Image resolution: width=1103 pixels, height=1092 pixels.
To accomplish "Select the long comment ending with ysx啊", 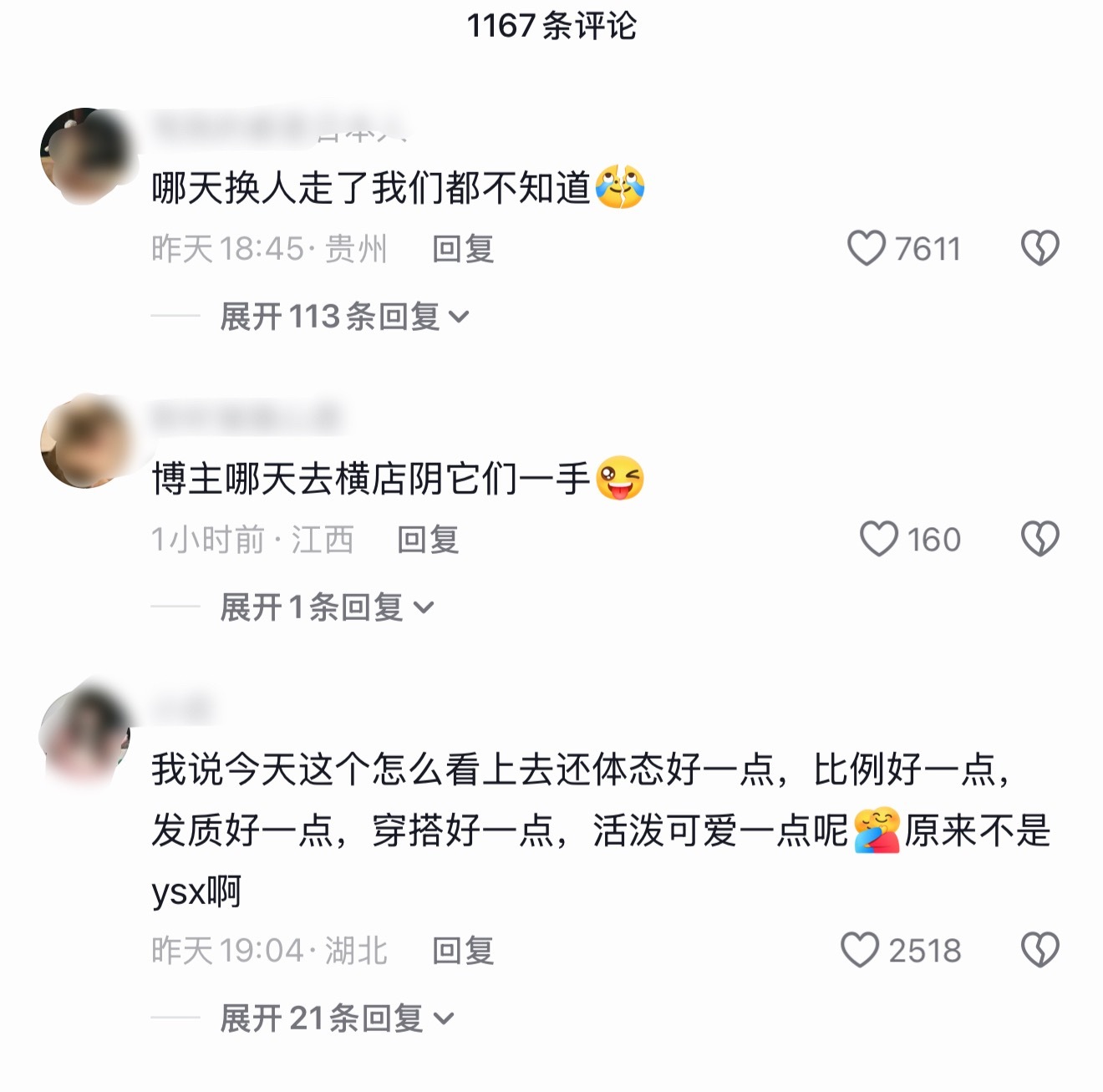I will coord(600,830).
